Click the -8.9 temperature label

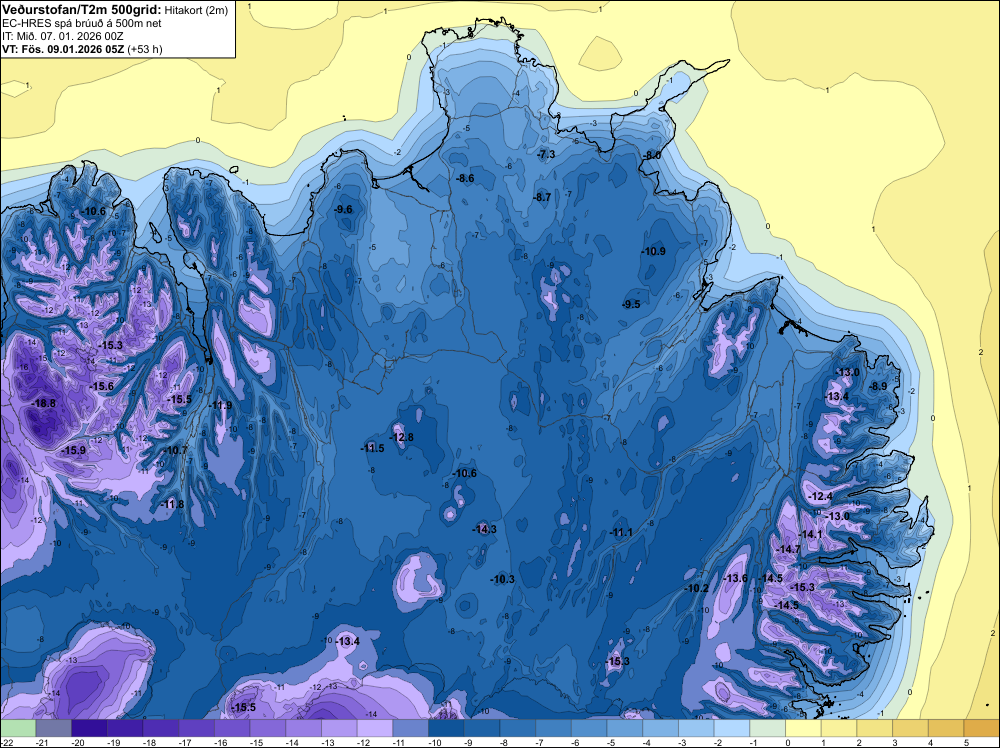(878, 386)
